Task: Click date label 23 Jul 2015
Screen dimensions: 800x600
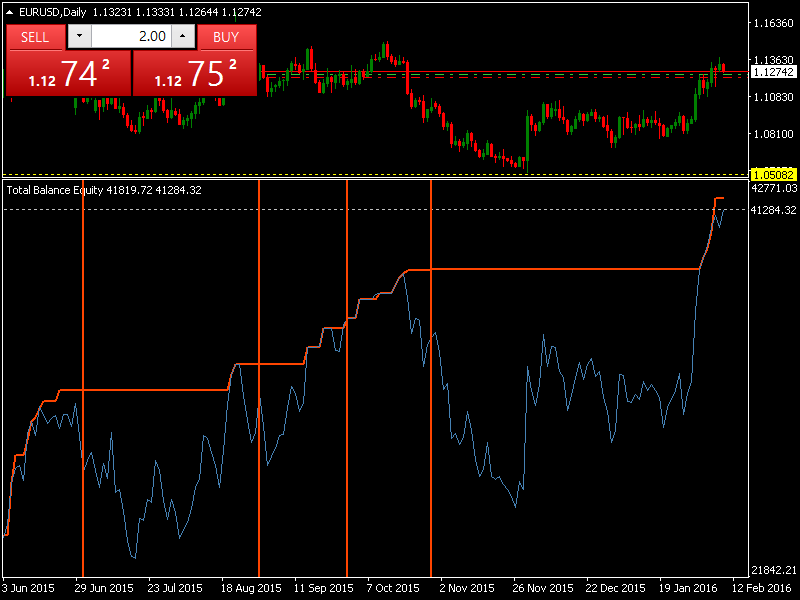Action: (175, 588)
